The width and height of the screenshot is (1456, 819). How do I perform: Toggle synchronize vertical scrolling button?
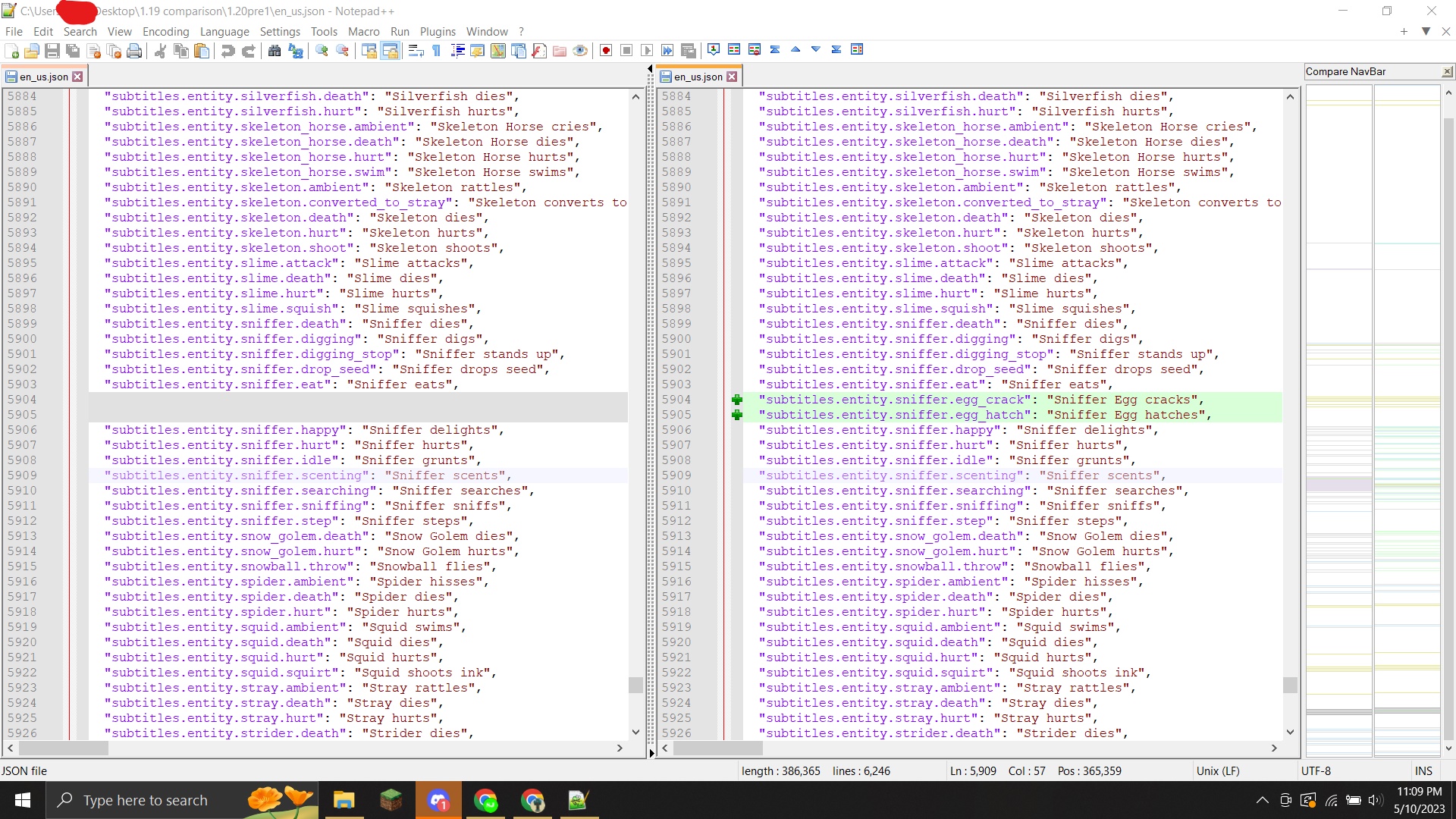click(369, 51)
